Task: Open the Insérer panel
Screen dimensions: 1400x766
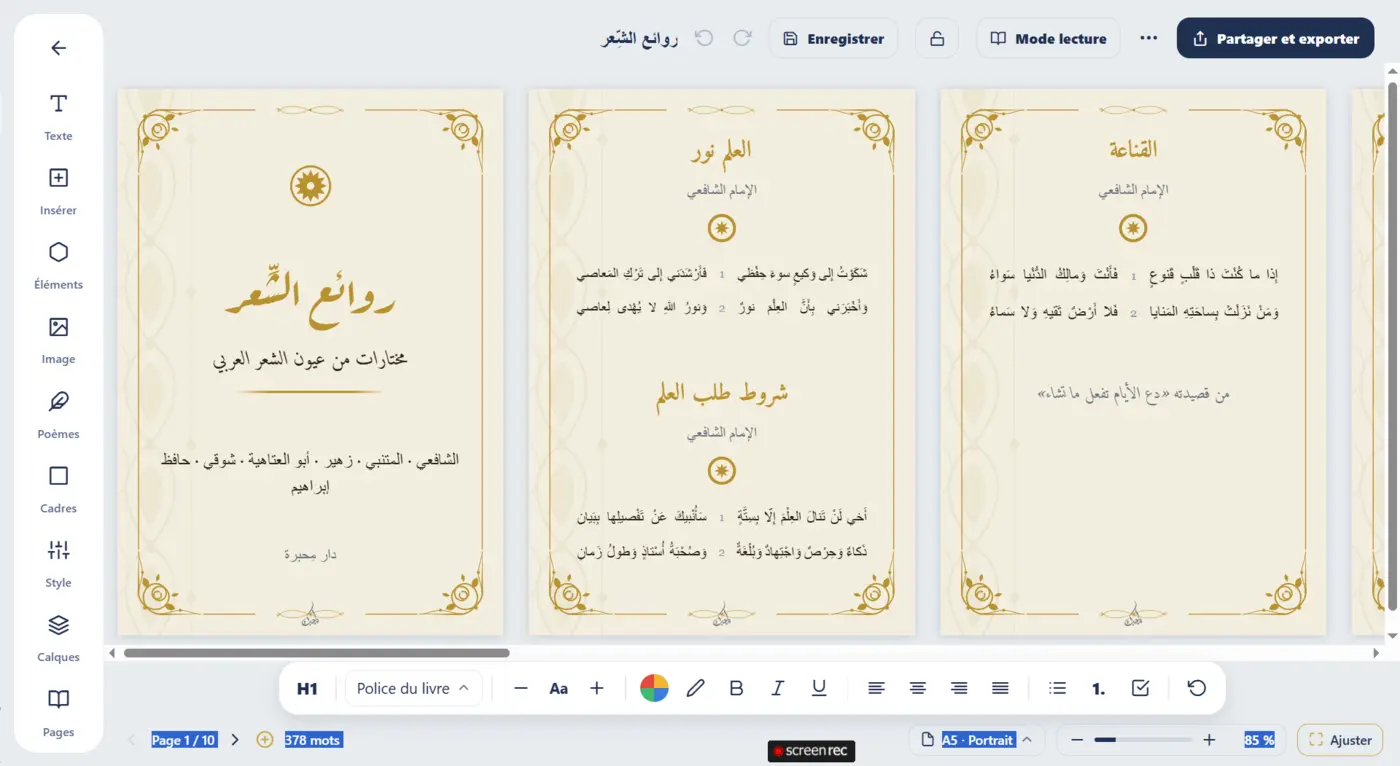Action: 58,190
